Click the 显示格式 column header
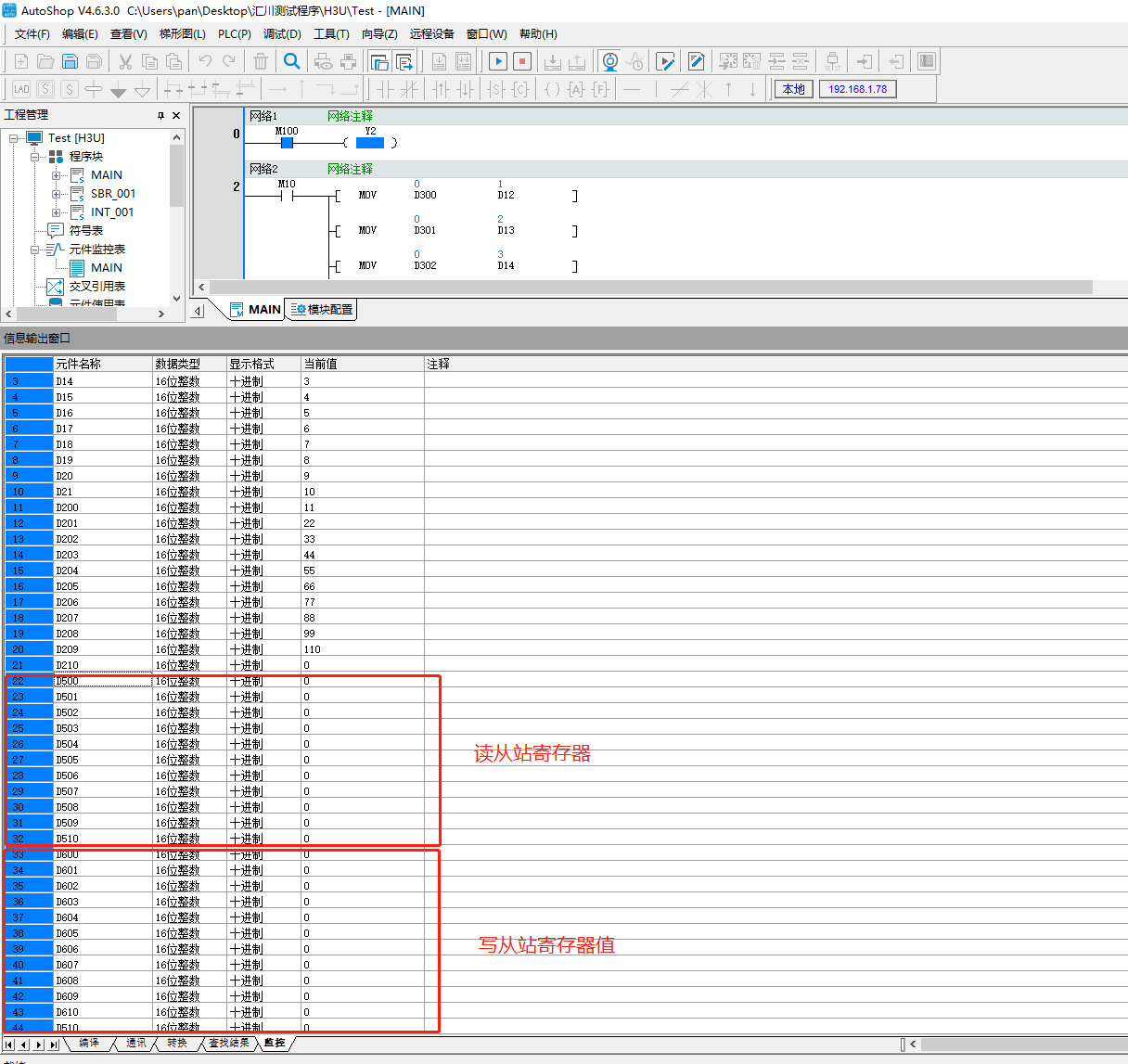Screen dimensions: 1128x1064 click(x=264, y=364)
